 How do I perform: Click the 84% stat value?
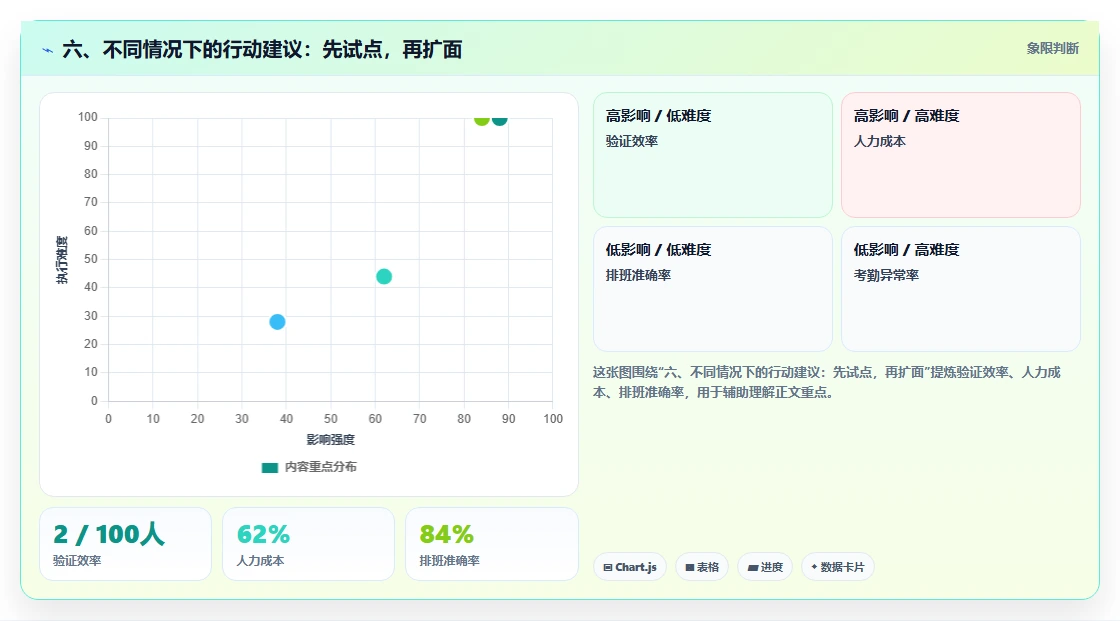[446, 534]
